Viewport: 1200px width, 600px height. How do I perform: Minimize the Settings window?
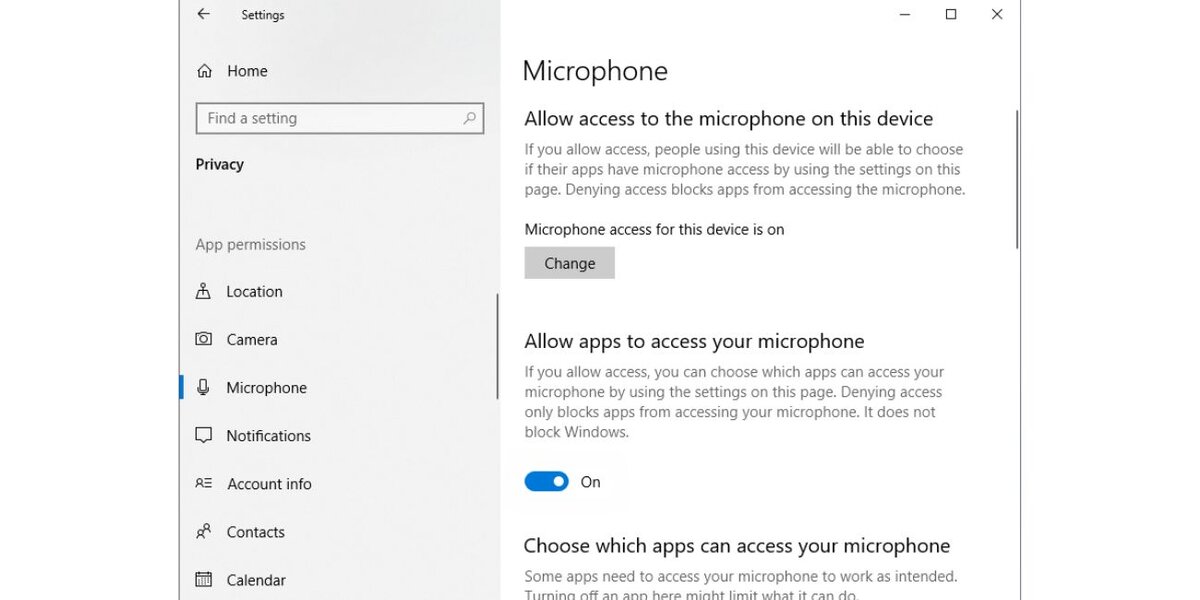click(904, 14)
